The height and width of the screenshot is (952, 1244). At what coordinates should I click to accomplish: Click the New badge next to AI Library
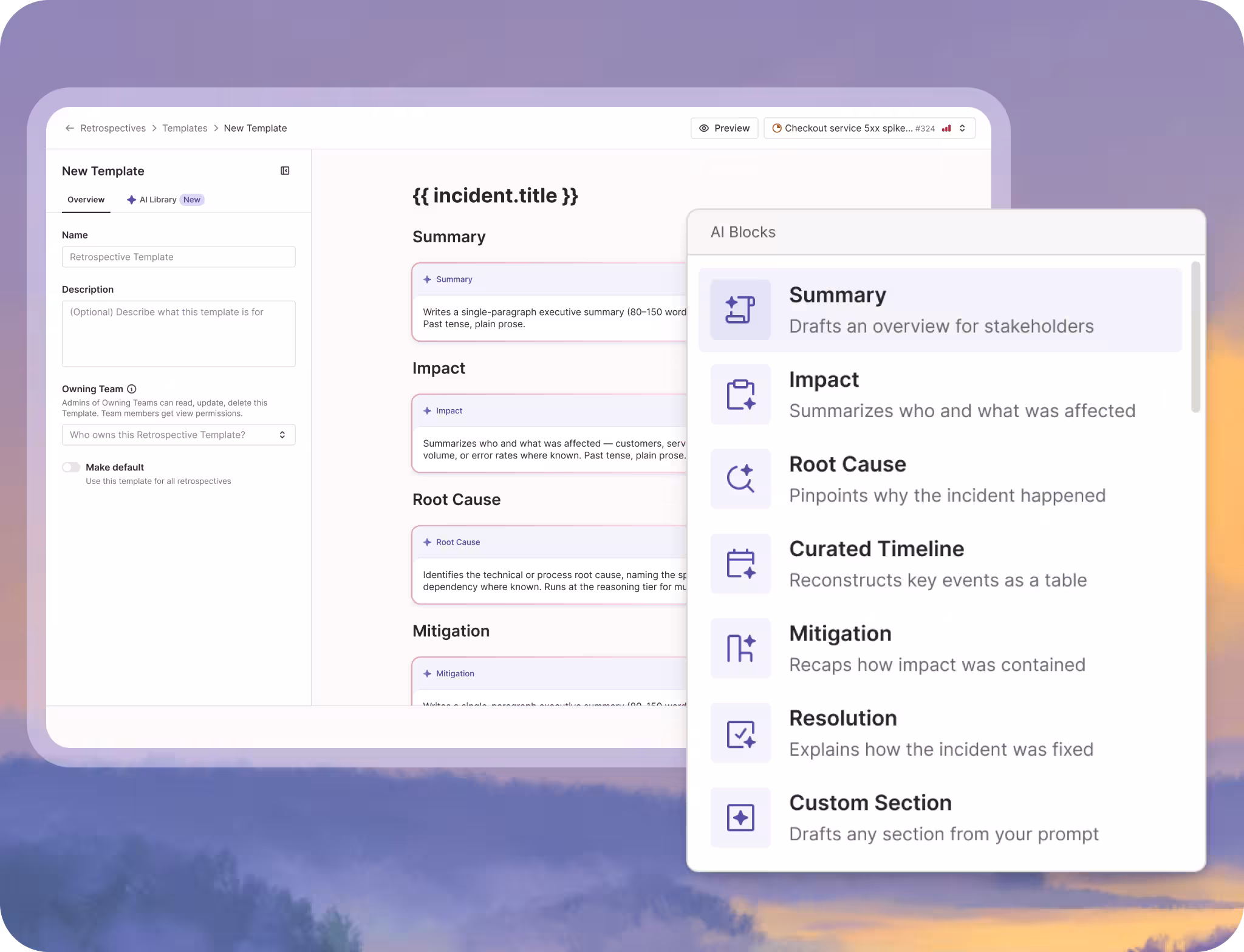[192, 200]
